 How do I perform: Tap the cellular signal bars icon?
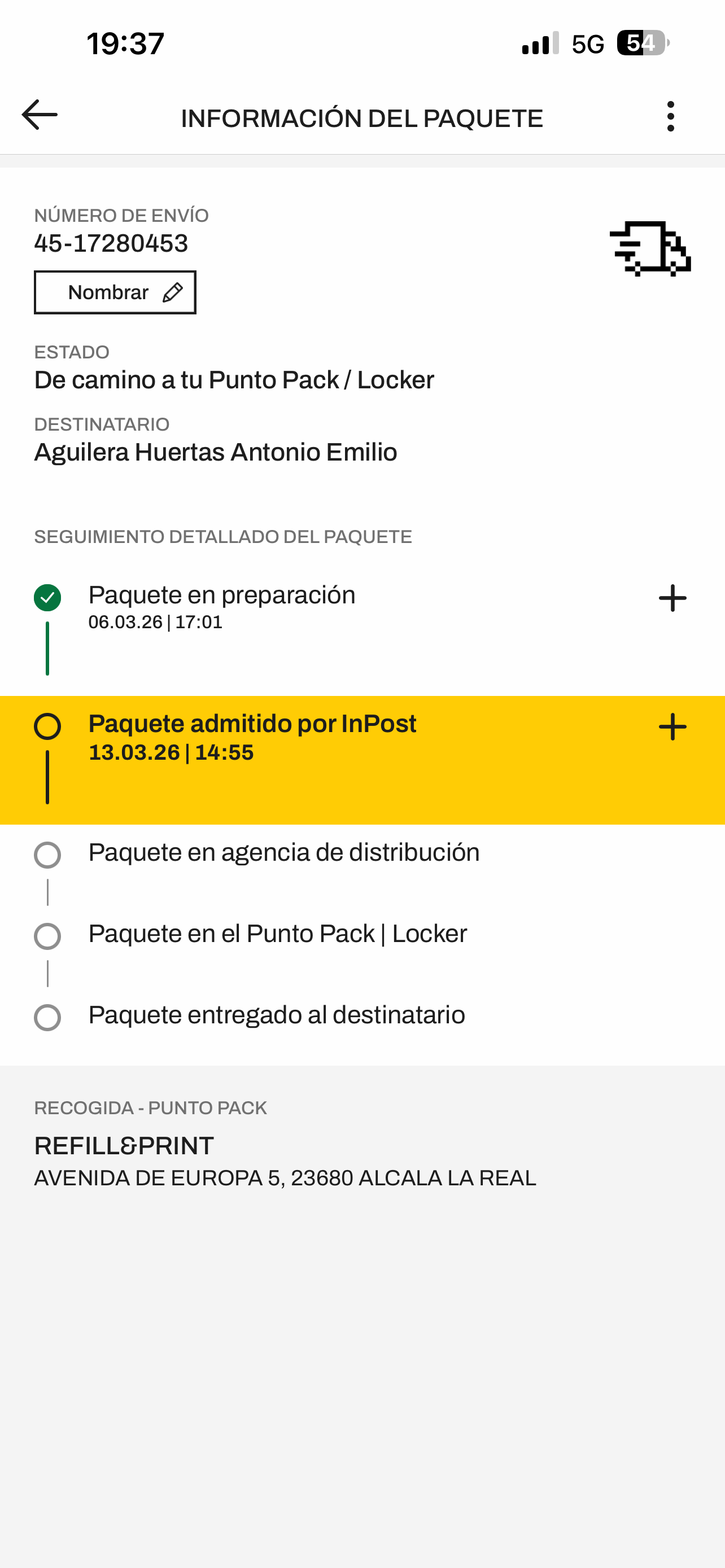[540, 44]
